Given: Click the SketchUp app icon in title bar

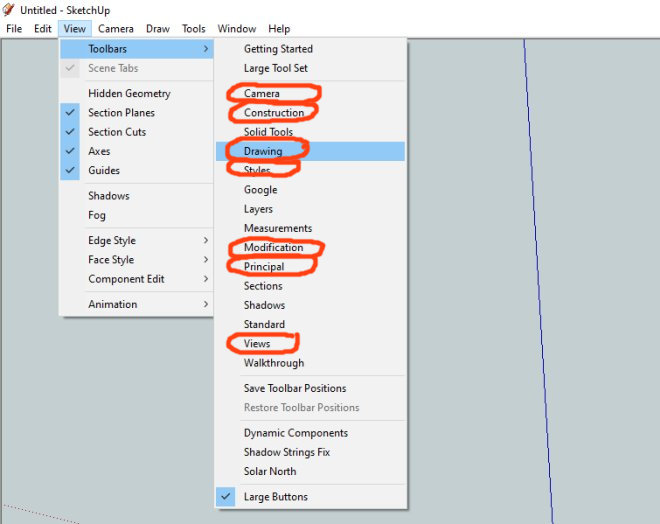Looking at the screenshot, I should click(8, 9).
